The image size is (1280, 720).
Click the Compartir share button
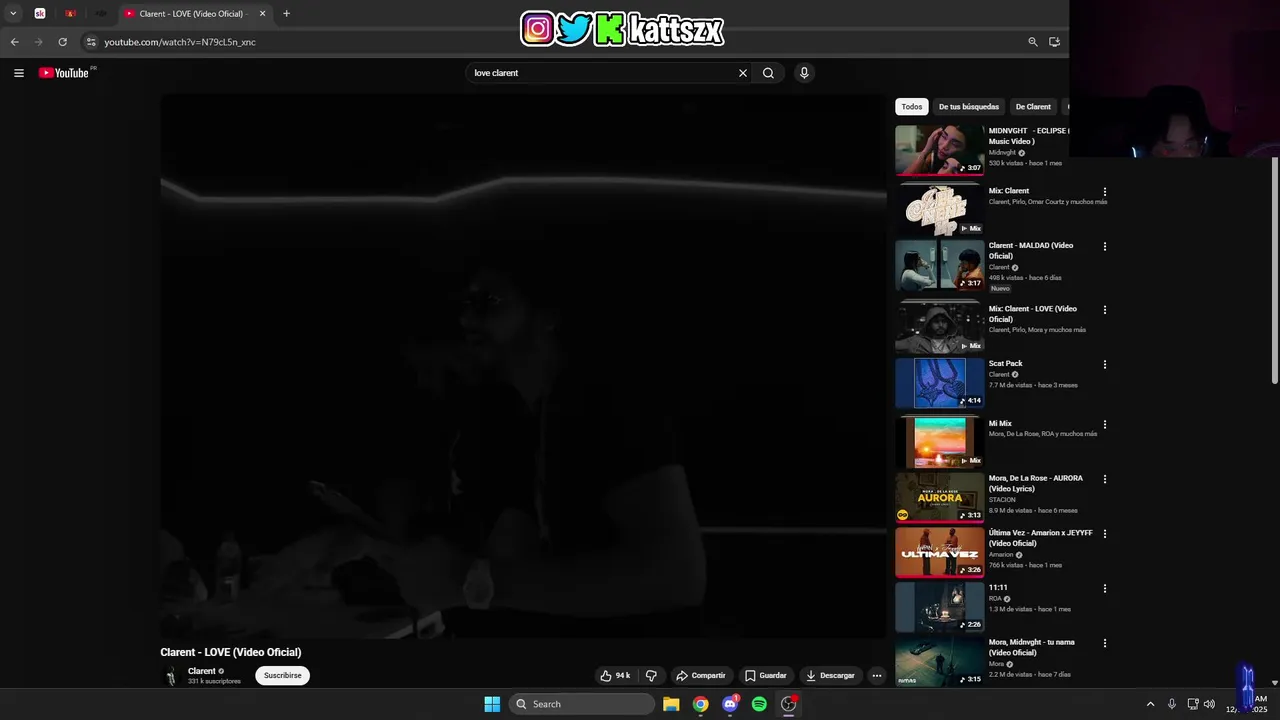click(701, 676)
